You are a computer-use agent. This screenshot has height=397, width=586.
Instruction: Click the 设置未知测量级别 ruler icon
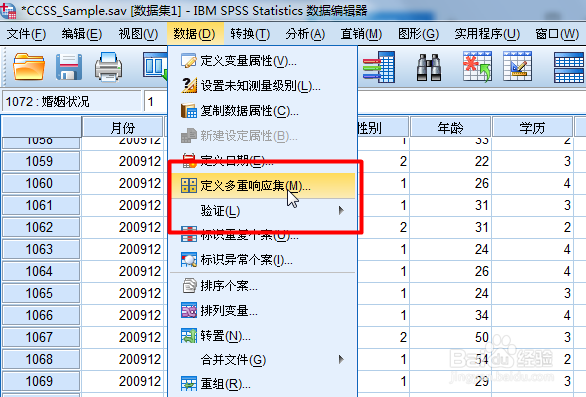[189, 86]
